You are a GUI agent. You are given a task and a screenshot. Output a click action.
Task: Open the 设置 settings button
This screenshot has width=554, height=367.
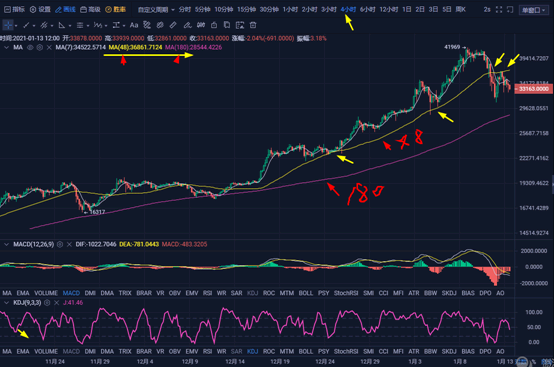point(40,10)
